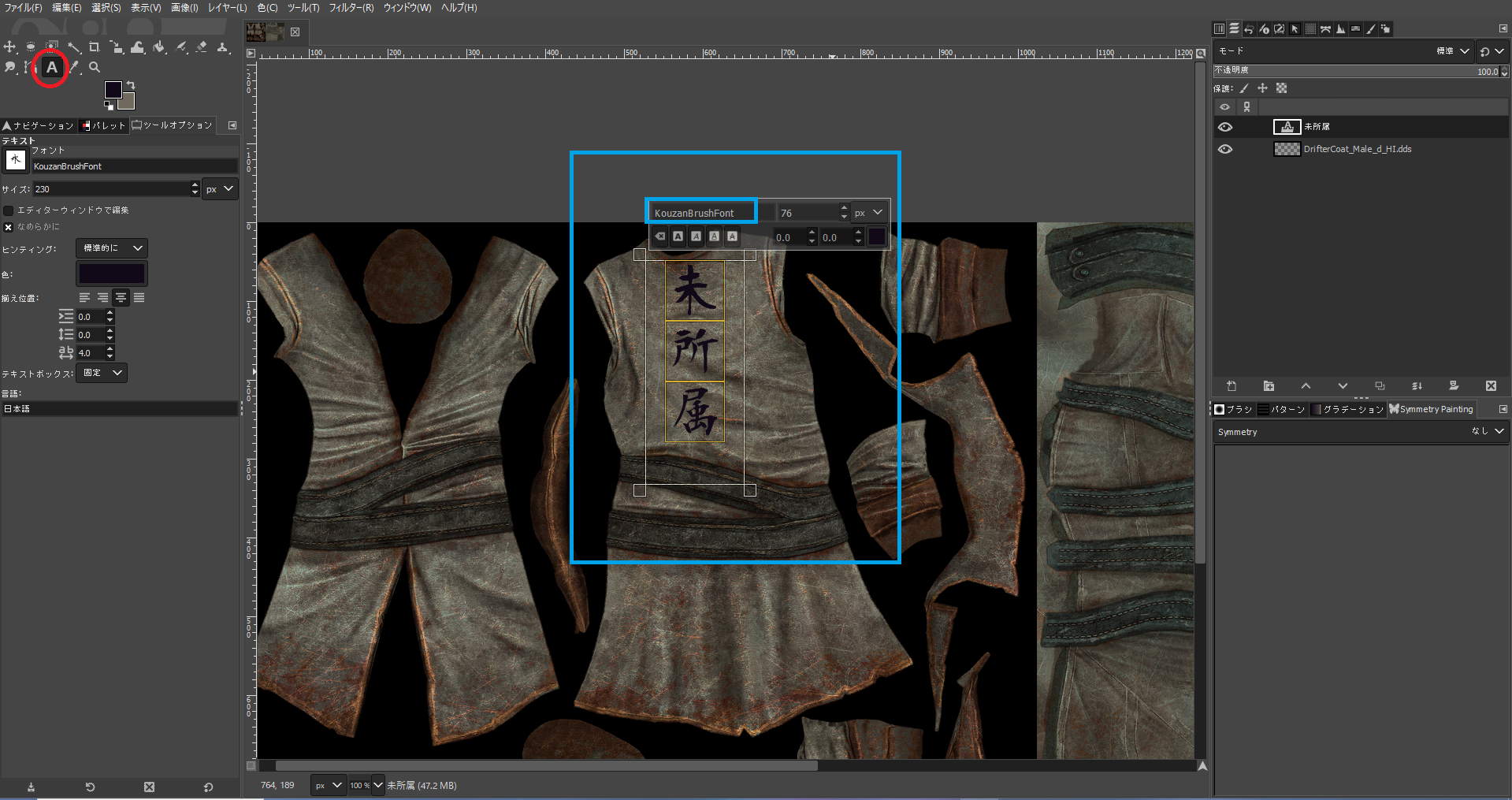Lower the selected layer
Image resolution: width=1512 pixels, height=800 pixels.
(1343, 386)
